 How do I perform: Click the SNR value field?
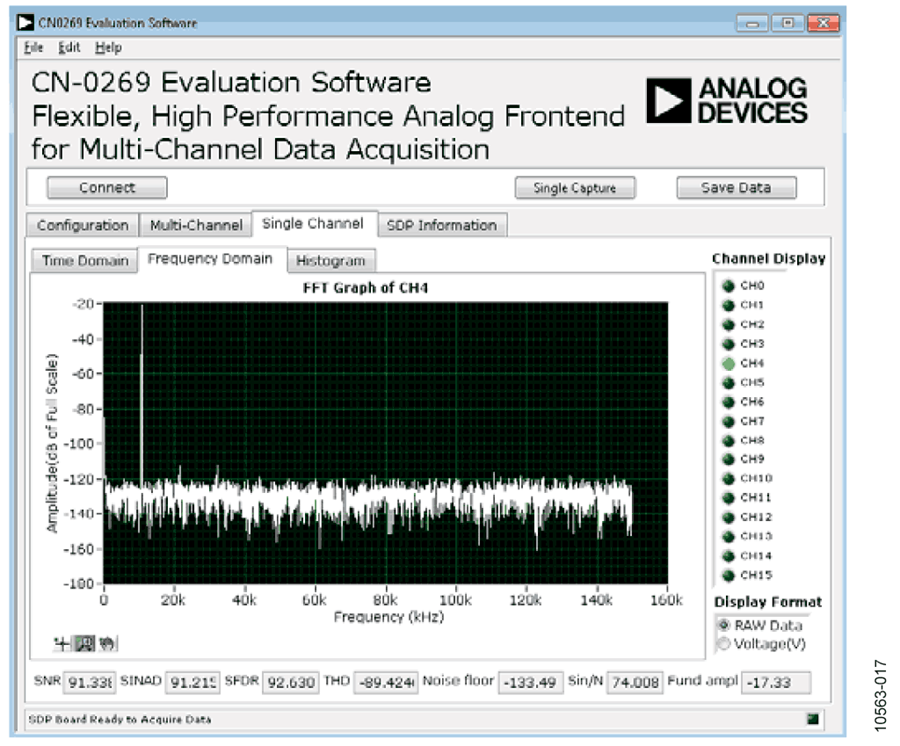[x=90, y=682]
